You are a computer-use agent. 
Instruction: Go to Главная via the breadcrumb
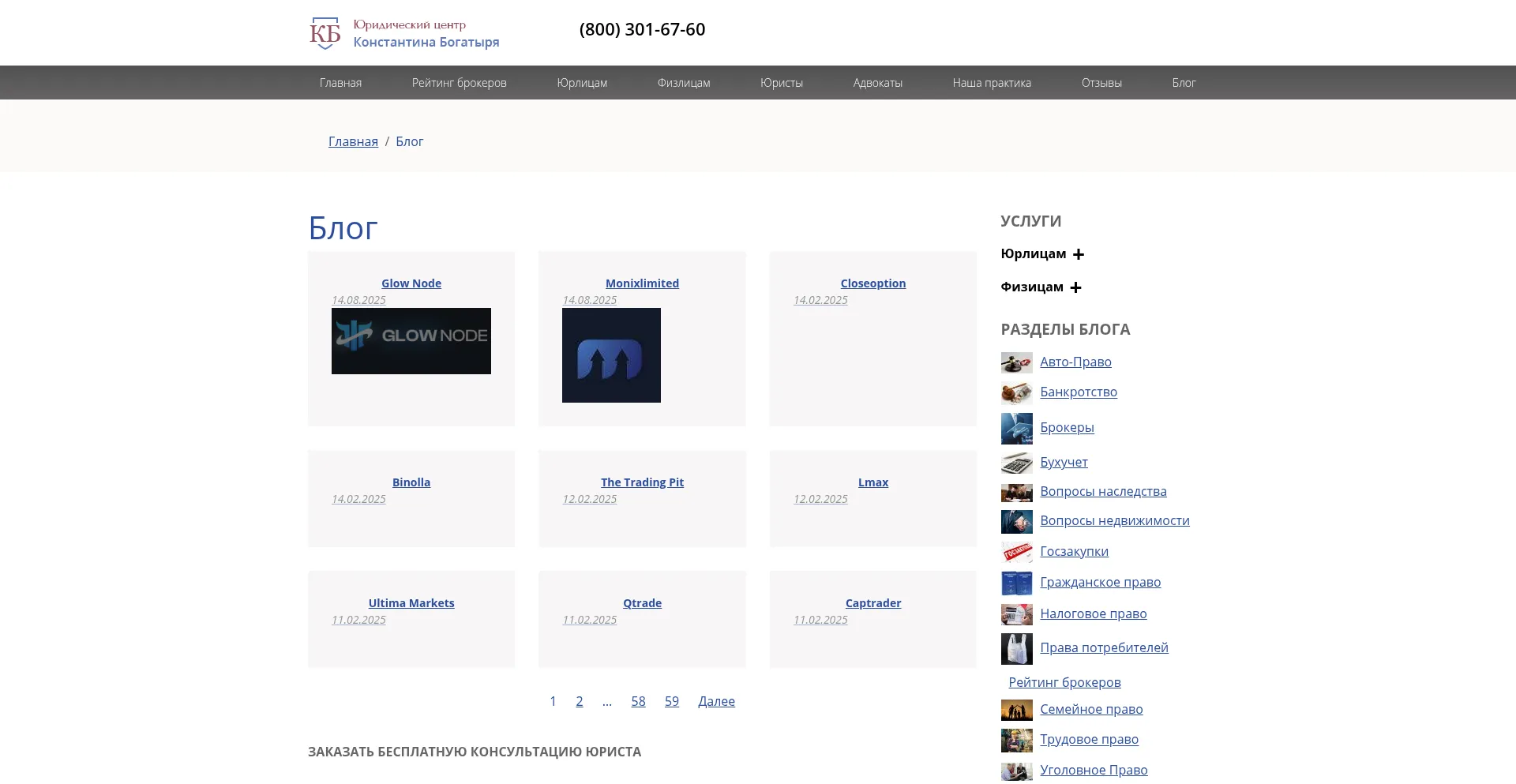353,141
